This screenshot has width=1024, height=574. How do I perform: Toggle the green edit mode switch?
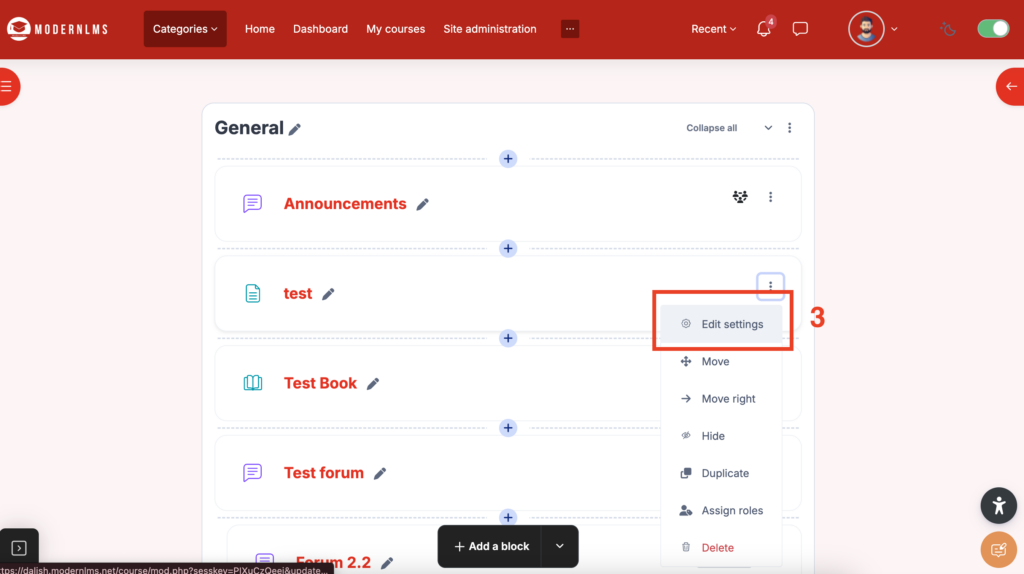click(993, 29)
